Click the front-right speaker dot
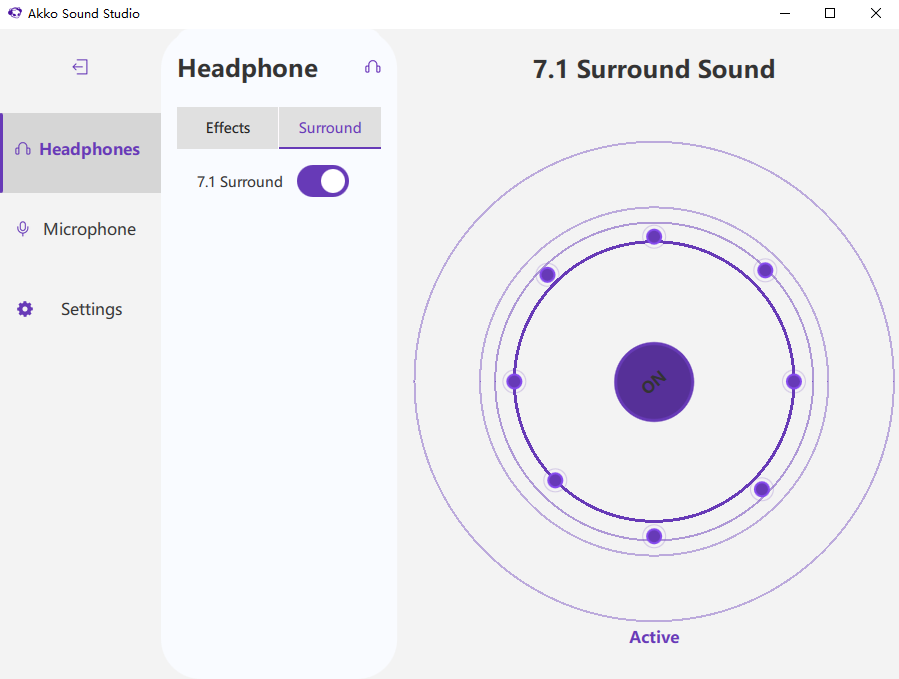 (764, 269)
